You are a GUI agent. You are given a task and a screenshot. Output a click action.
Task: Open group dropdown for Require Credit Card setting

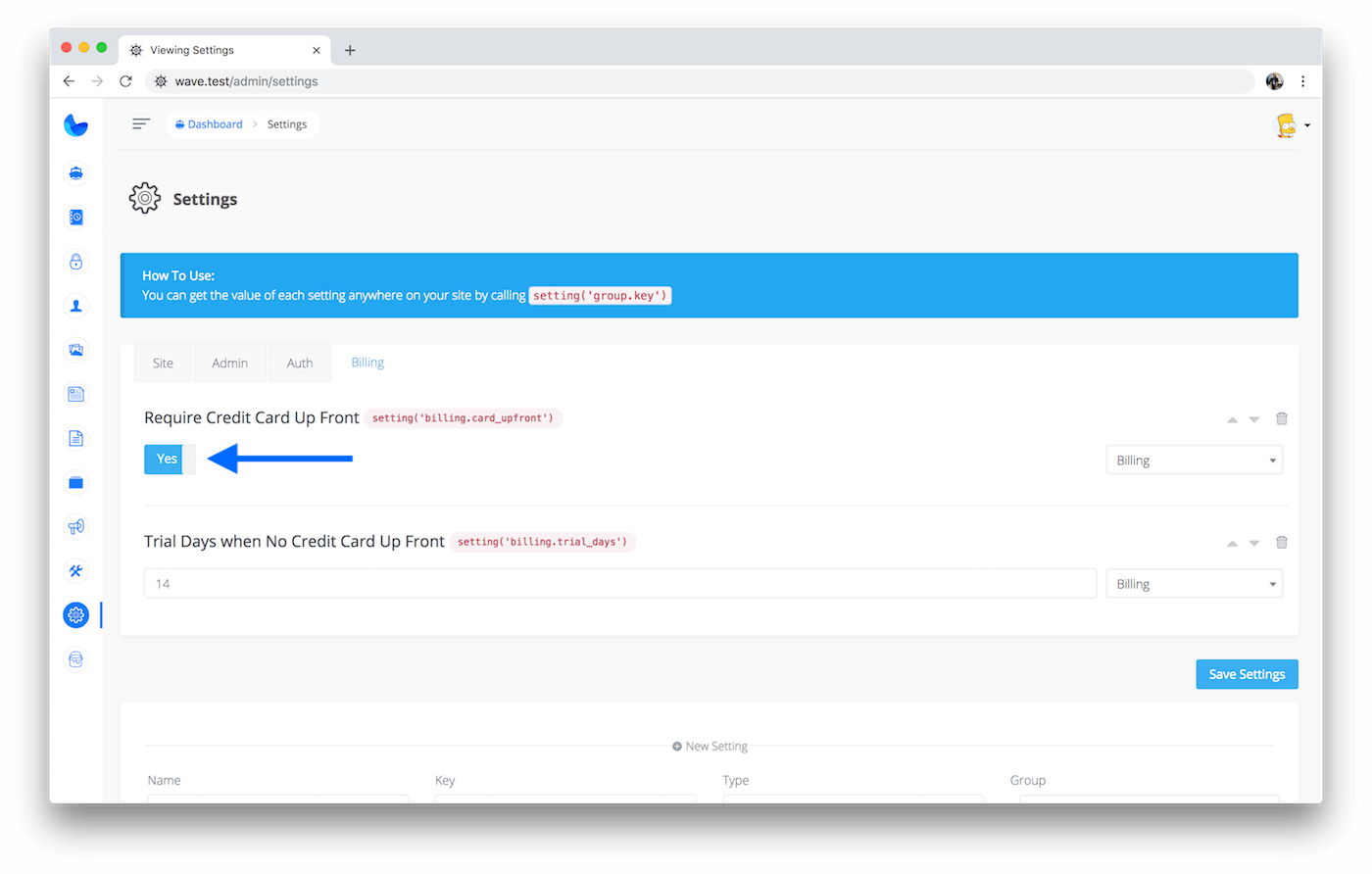click(x=1194, y=461)
